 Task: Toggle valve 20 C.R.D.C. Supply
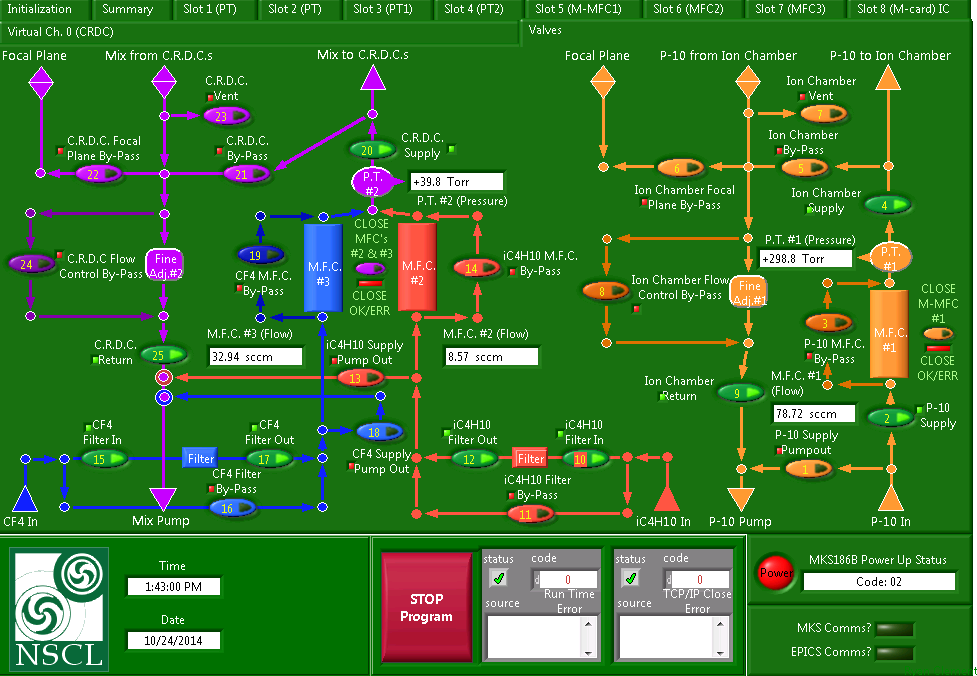[x=370, y=150]
